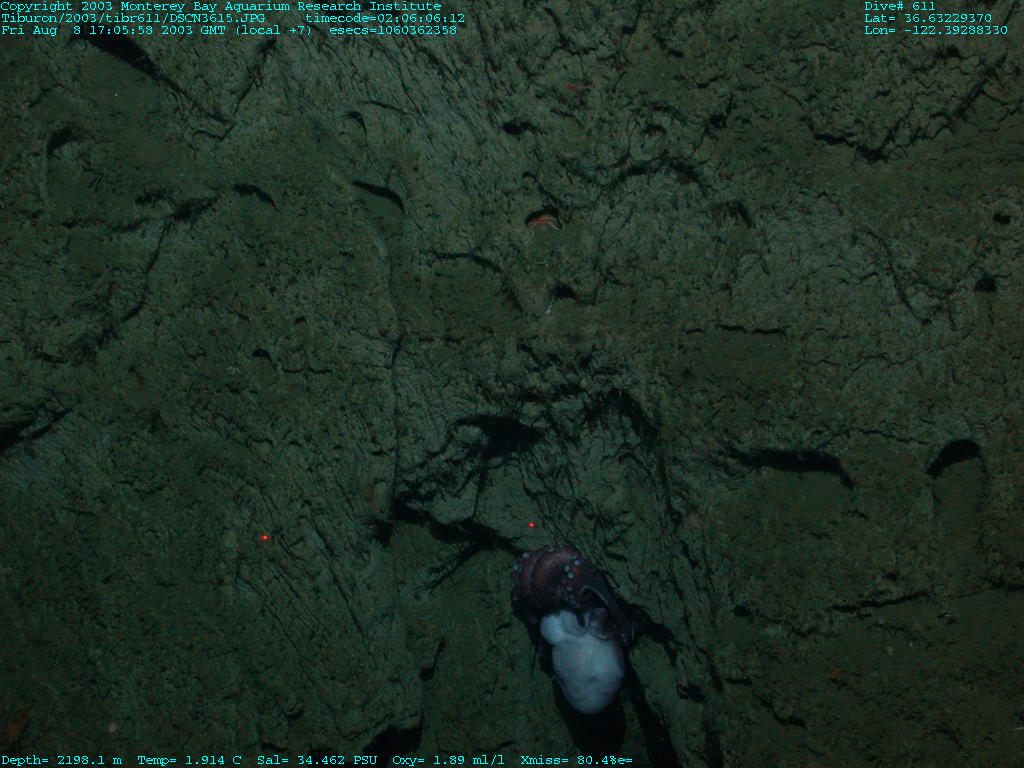This screenshot has height=768, width=1024.
Task: Select the file path 'Tiburon/2003/tibr611/DSCN3615.JPG'
Action: (x=133, y=18)
